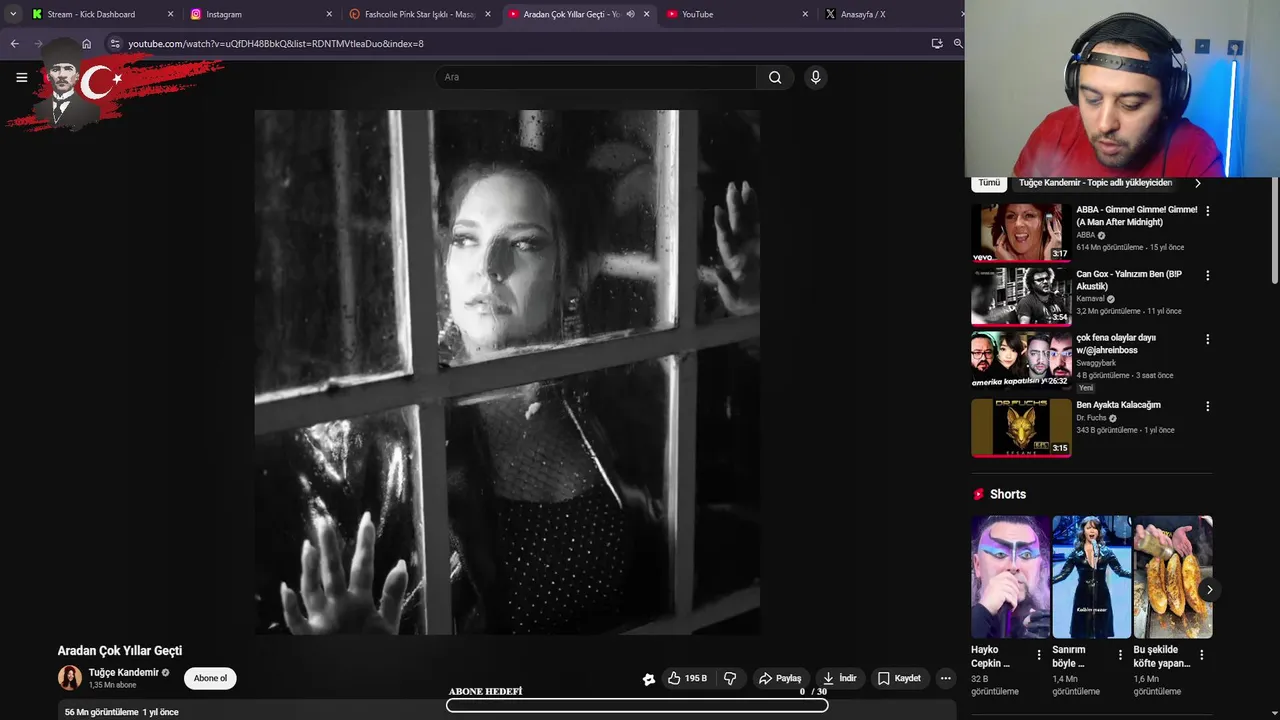Switch to Fashcolle Pink Star Işıklı tab
Screen dimensions: 1280x720
419,14
